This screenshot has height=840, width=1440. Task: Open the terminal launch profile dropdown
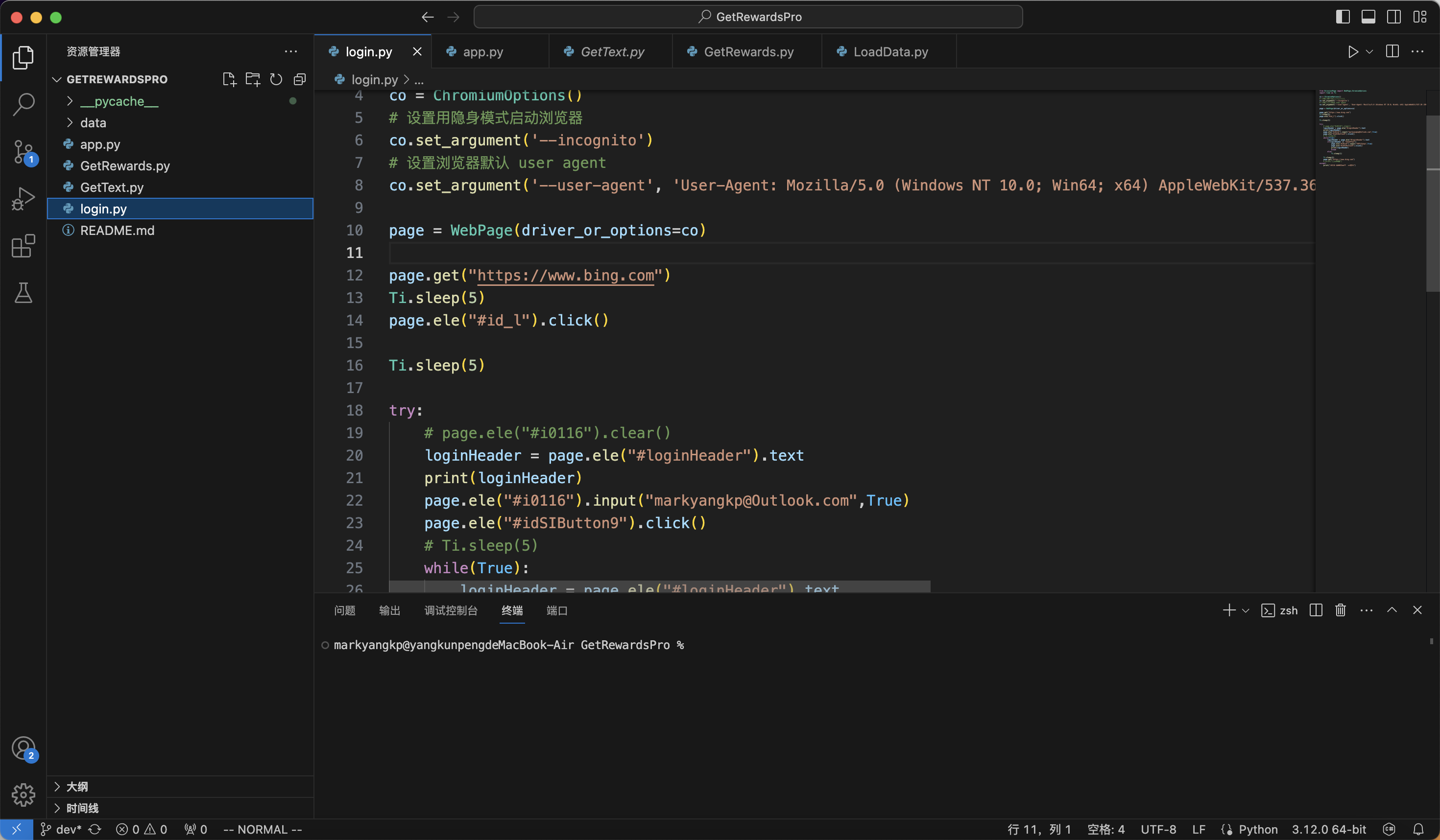(x=1246, y=610)
